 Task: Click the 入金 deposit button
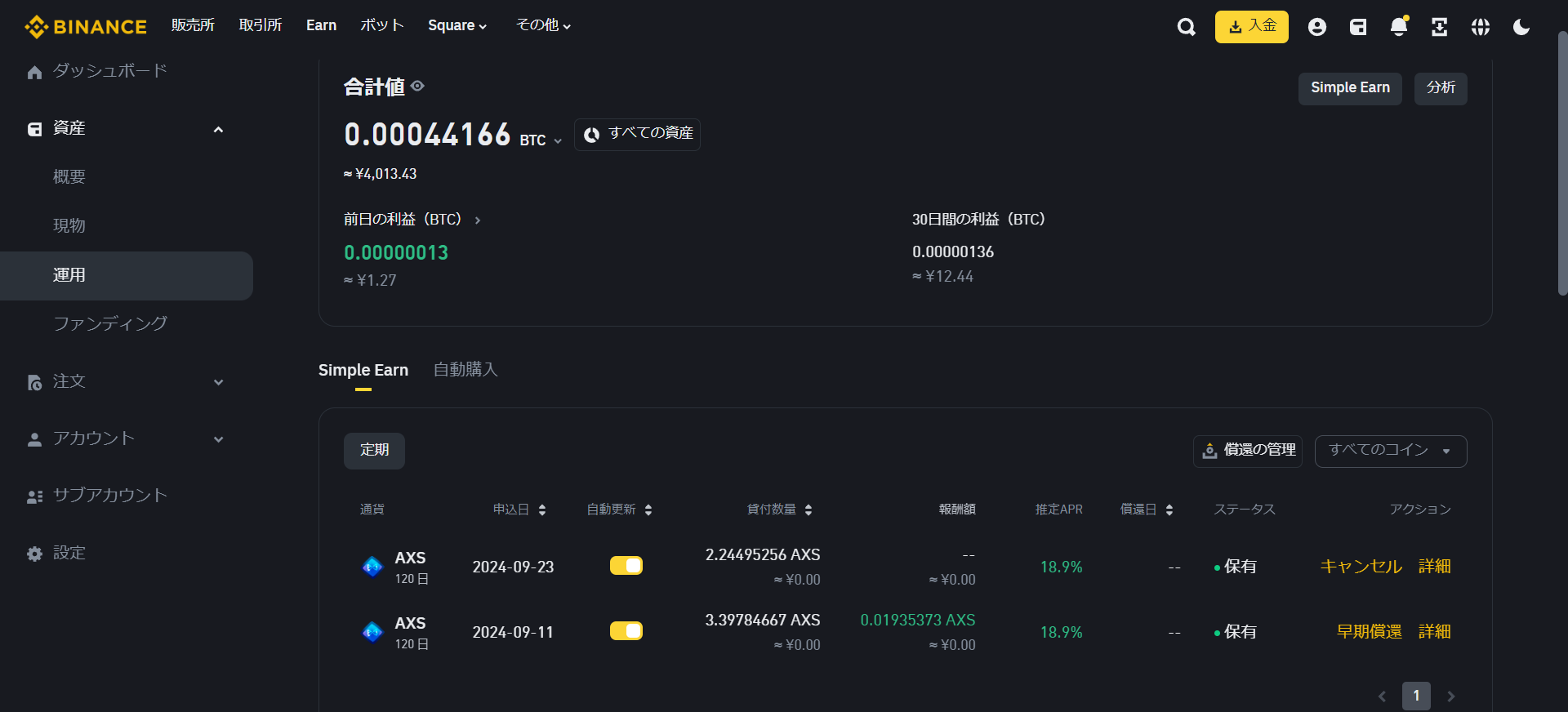coord(1252,27)
